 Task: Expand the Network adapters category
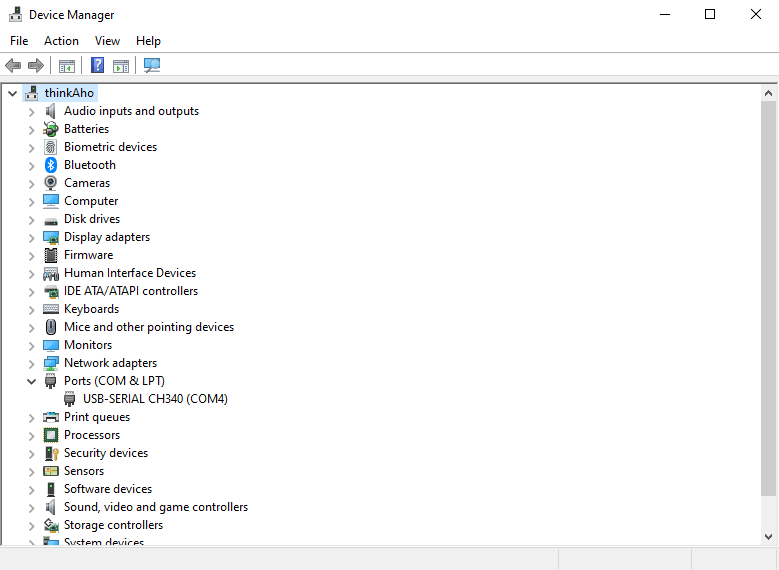31,363
